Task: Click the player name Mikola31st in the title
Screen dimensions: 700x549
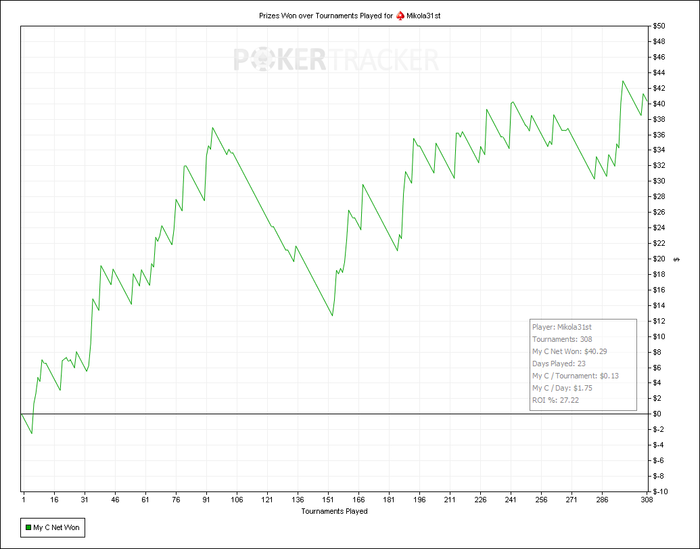Action: click(x=424, y=16)
